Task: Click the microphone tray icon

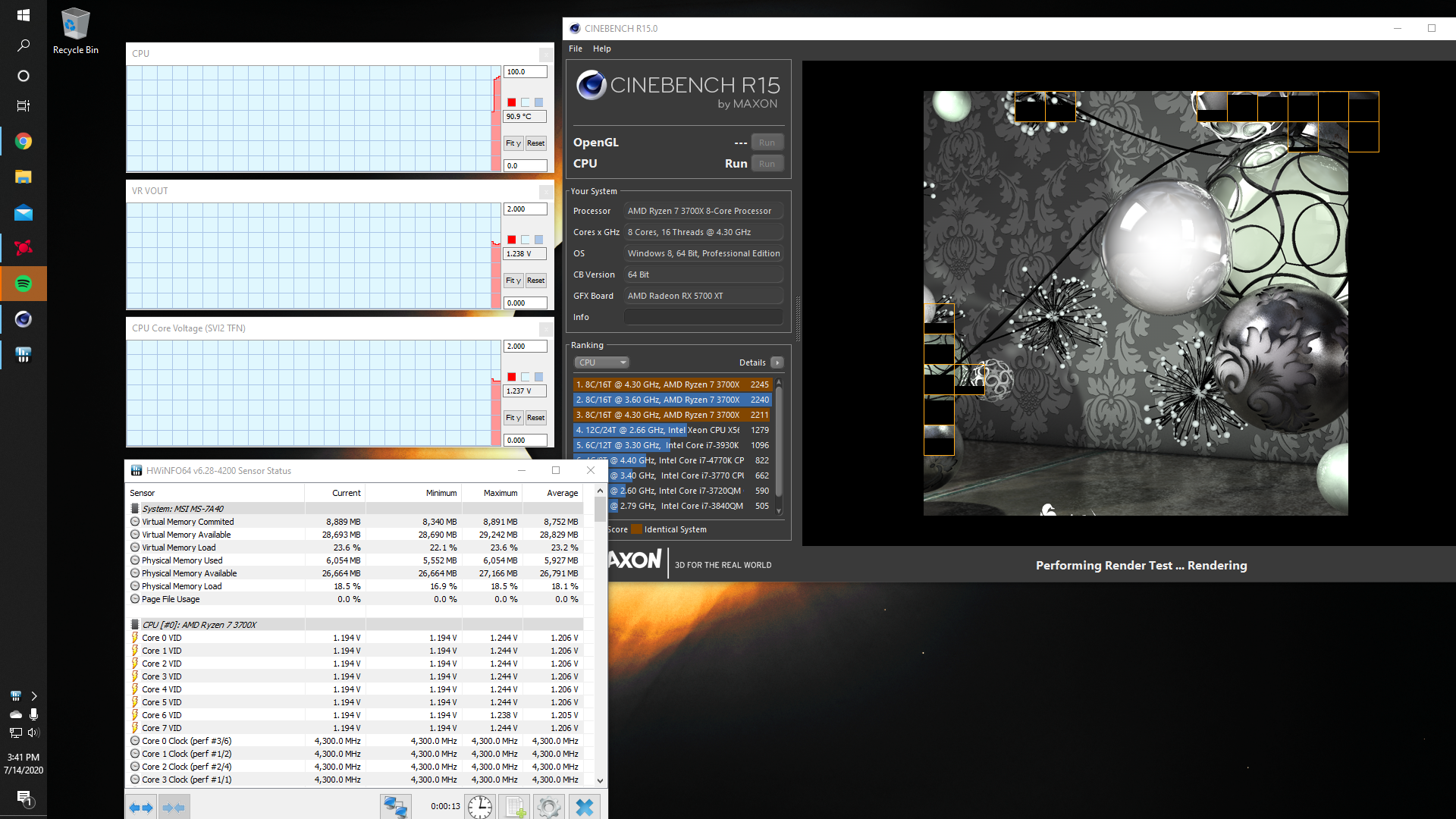Action: tap(33, 714)
